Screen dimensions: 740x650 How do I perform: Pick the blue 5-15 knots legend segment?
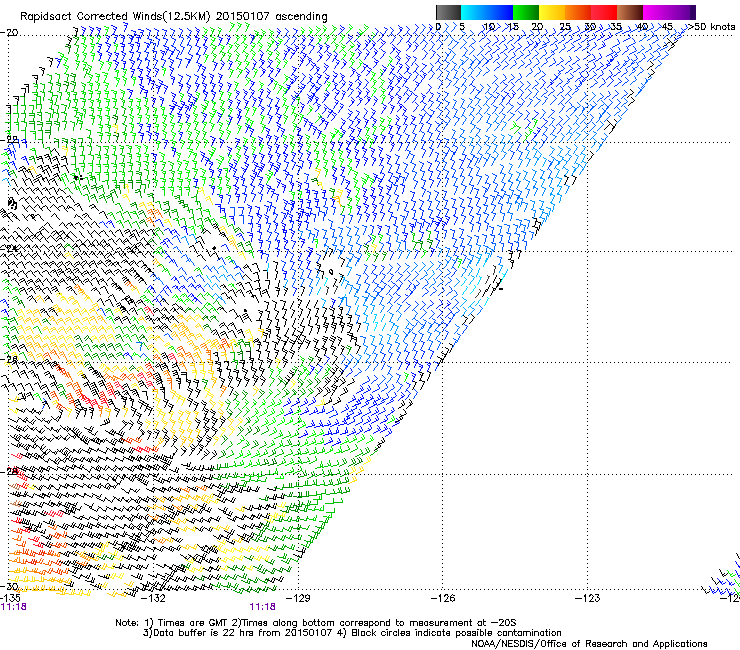click(487, 12)
